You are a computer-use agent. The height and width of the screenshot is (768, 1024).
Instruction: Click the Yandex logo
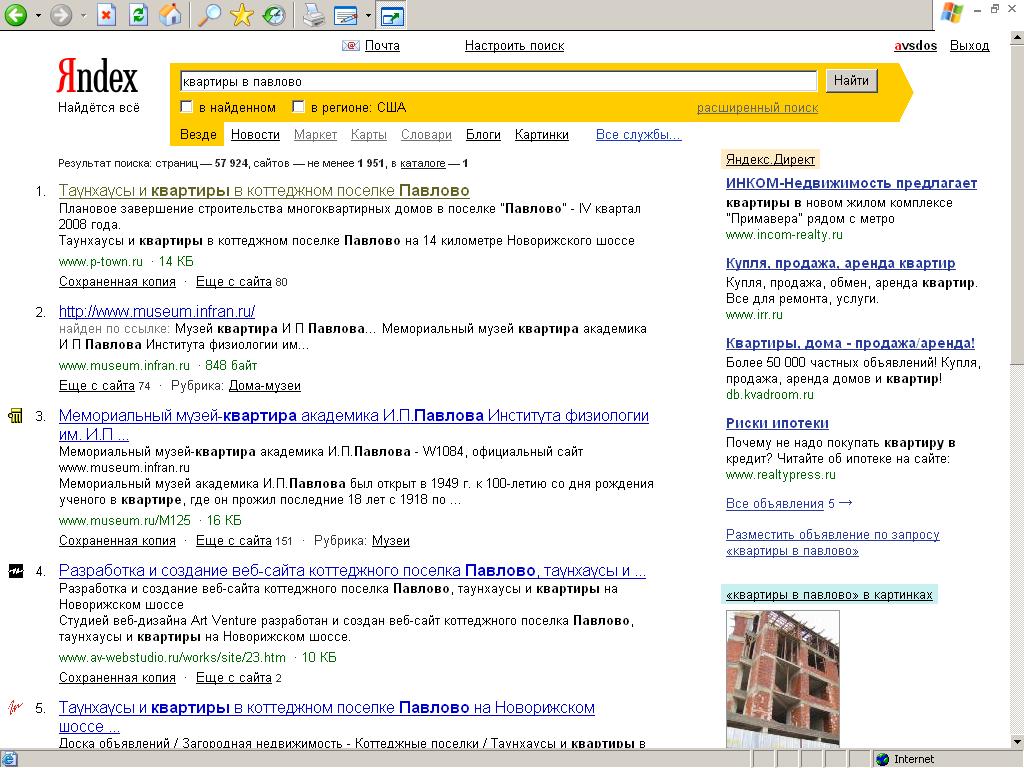[98, 76]
